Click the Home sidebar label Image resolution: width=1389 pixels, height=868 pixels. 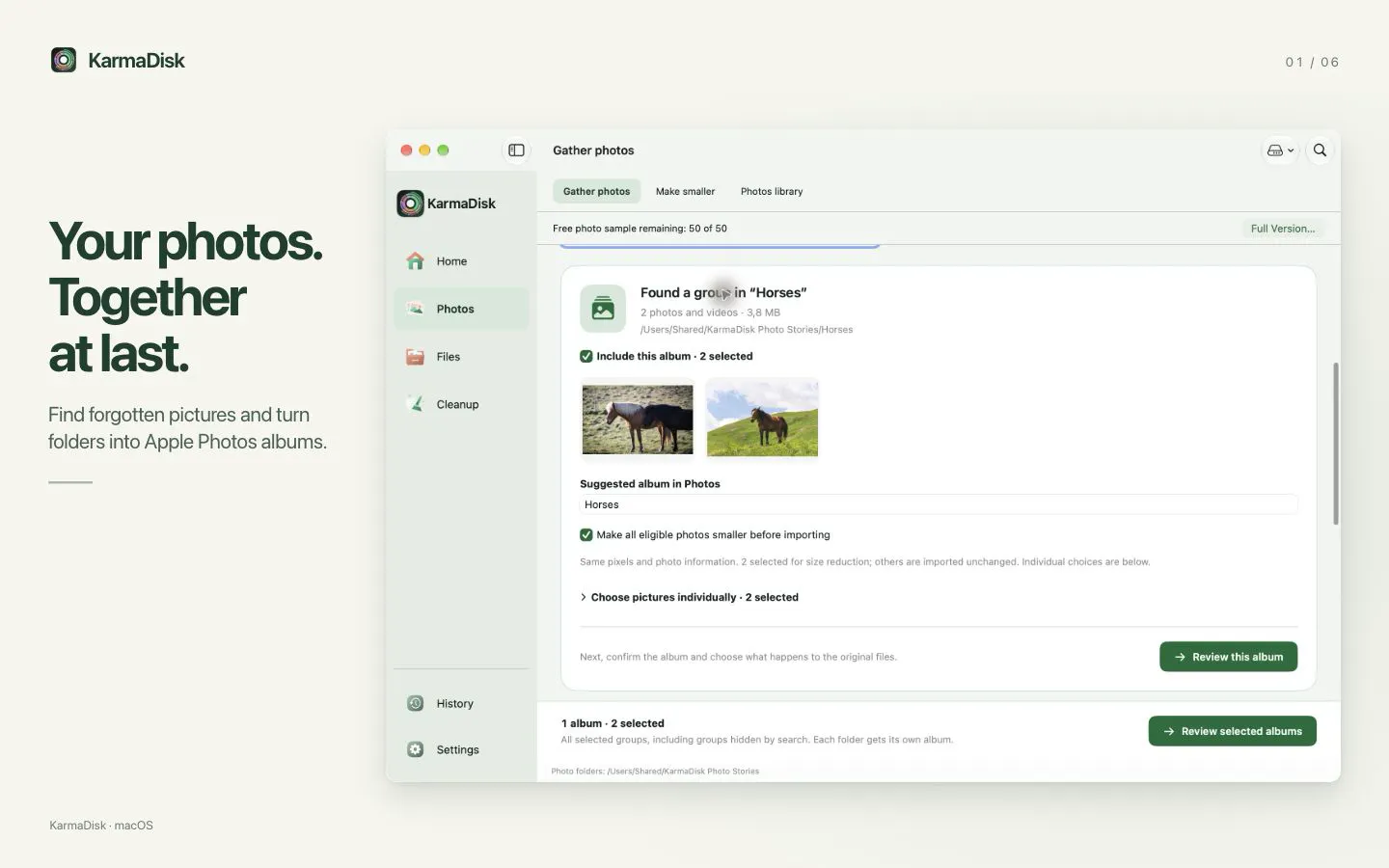(x=451, y=261)
